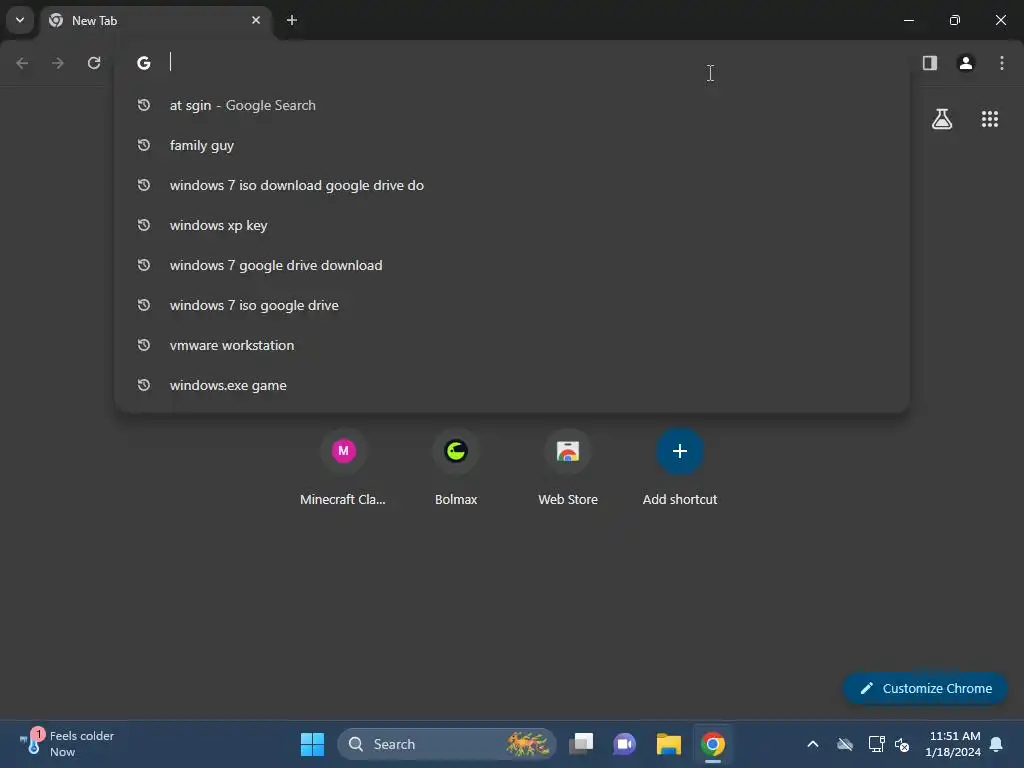Viewport: 1024px width, 768px height.
Task: Select the New Tab browser tab
Action: (157, 20)
